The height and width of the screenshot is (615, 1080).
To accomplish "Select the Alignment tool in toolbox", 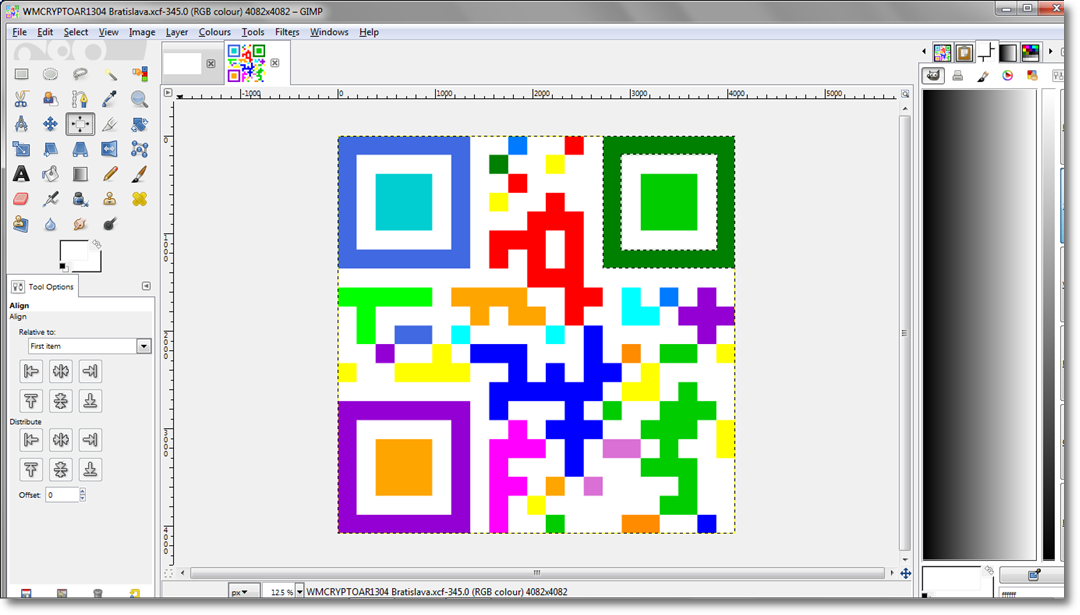I will tap(80, 124).
